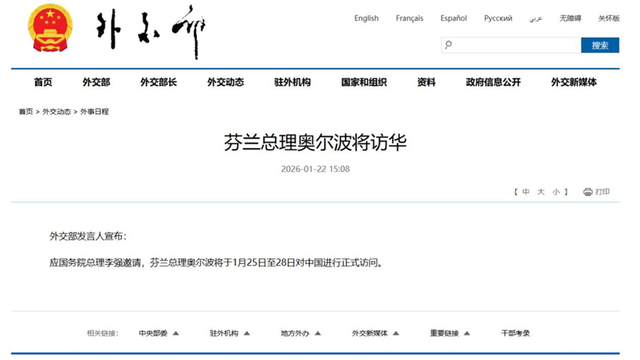Expand the 中央部委 related links dropdown
640x360 pixels.
coord(159,333)
